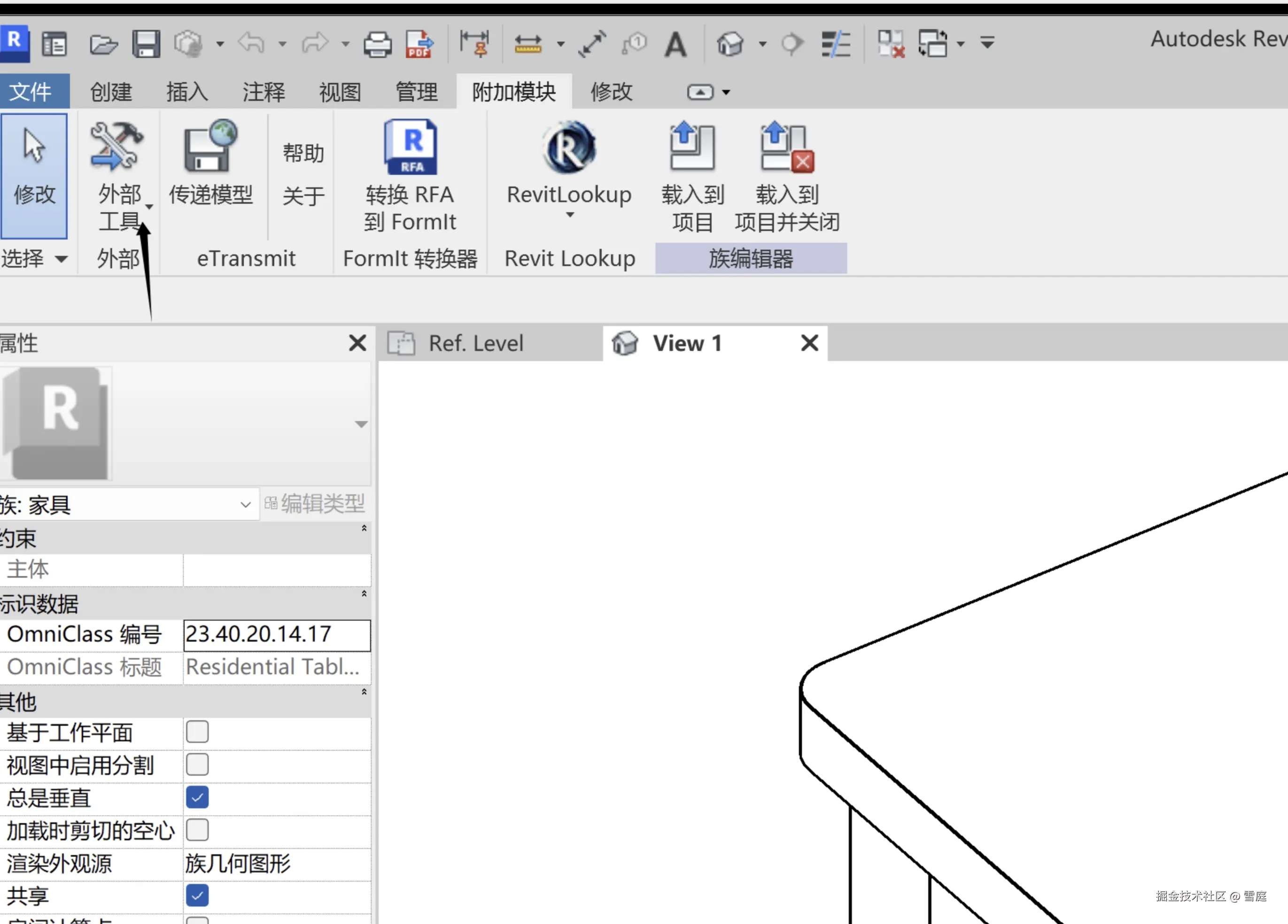Uncheck the 共享 checkbox

(197, 896)
